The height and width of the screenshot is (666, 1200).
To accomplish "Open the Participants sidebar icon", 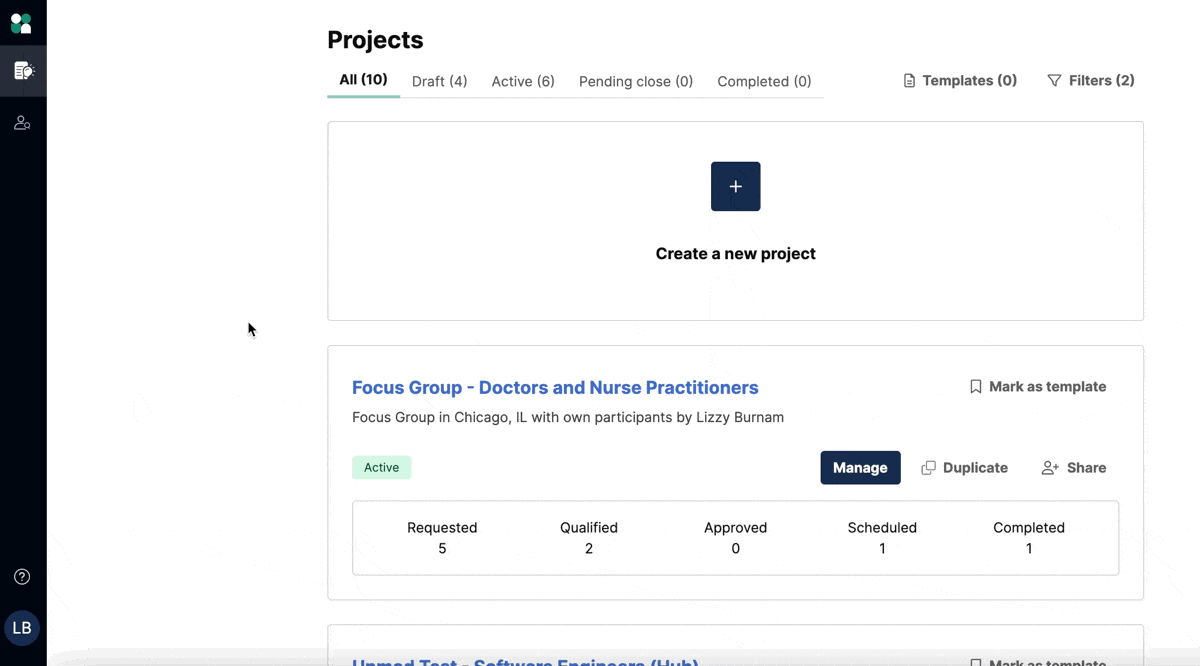I will pyautogui.click(x=22, y=123).
